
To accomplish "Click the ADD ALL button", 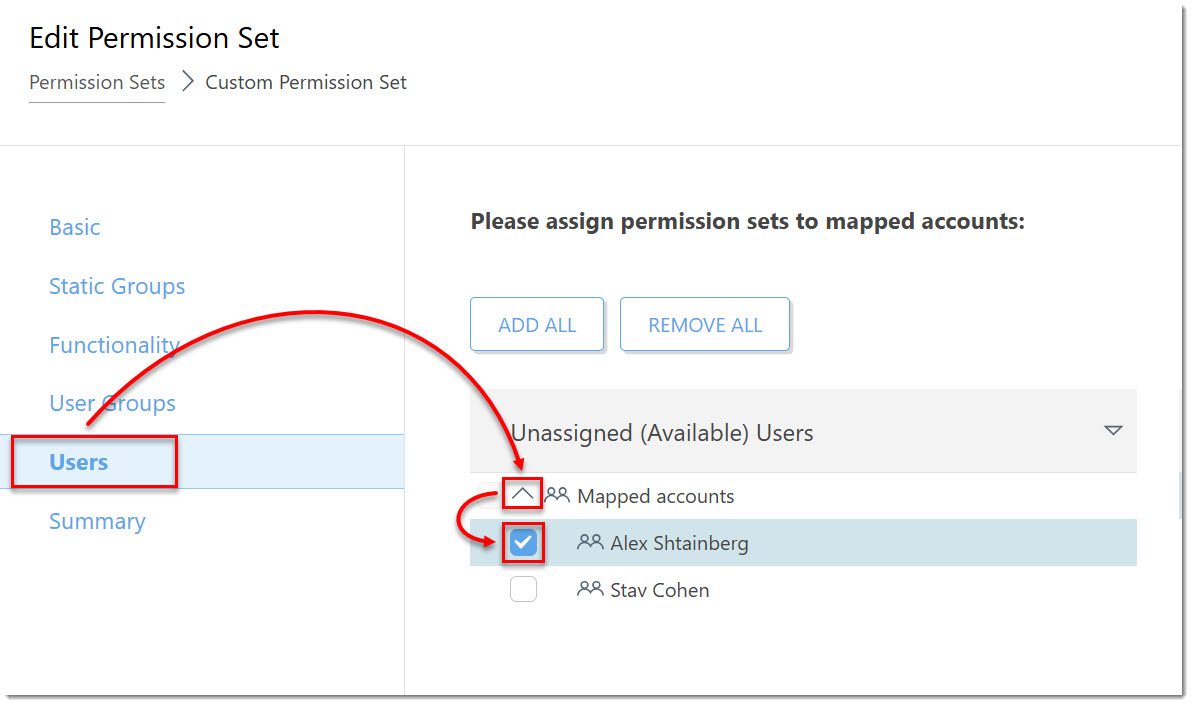I will (x=537, y=325).
